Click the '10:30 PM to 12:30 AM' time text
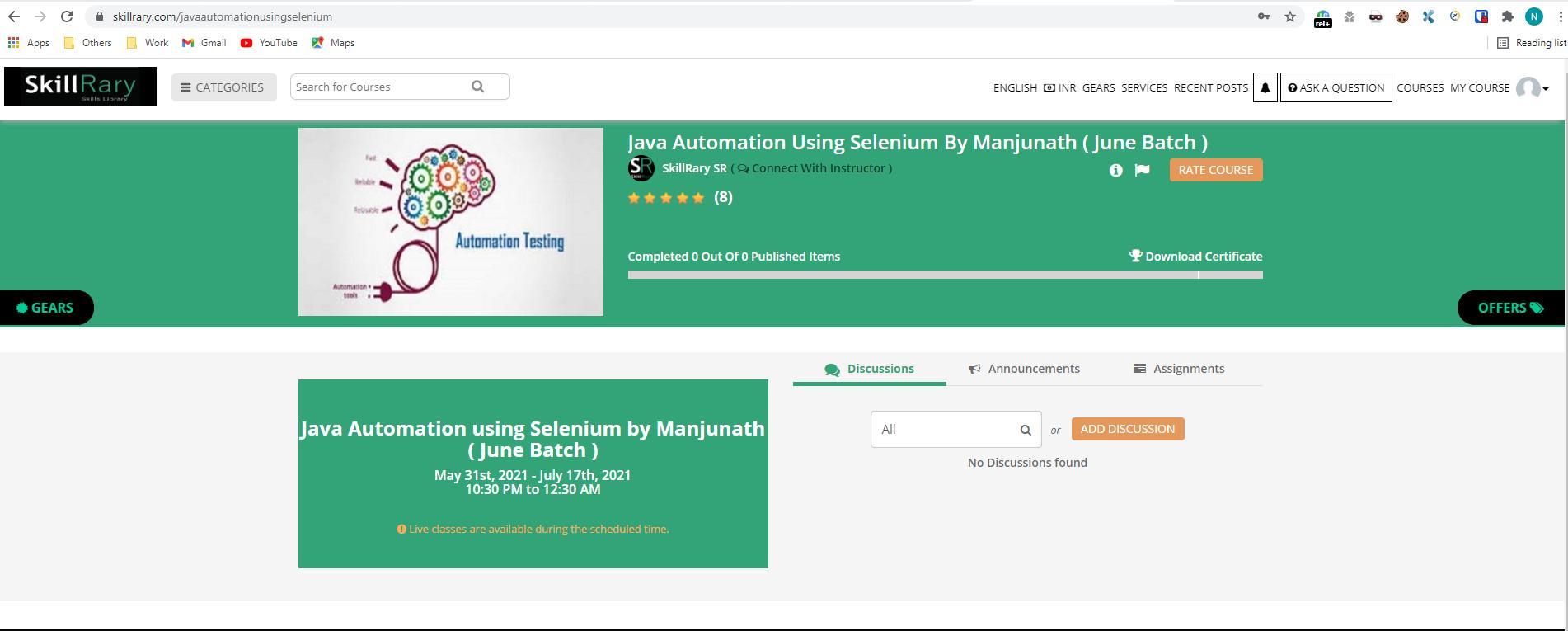Screen dimensions: 1568x631 [533, 489]
